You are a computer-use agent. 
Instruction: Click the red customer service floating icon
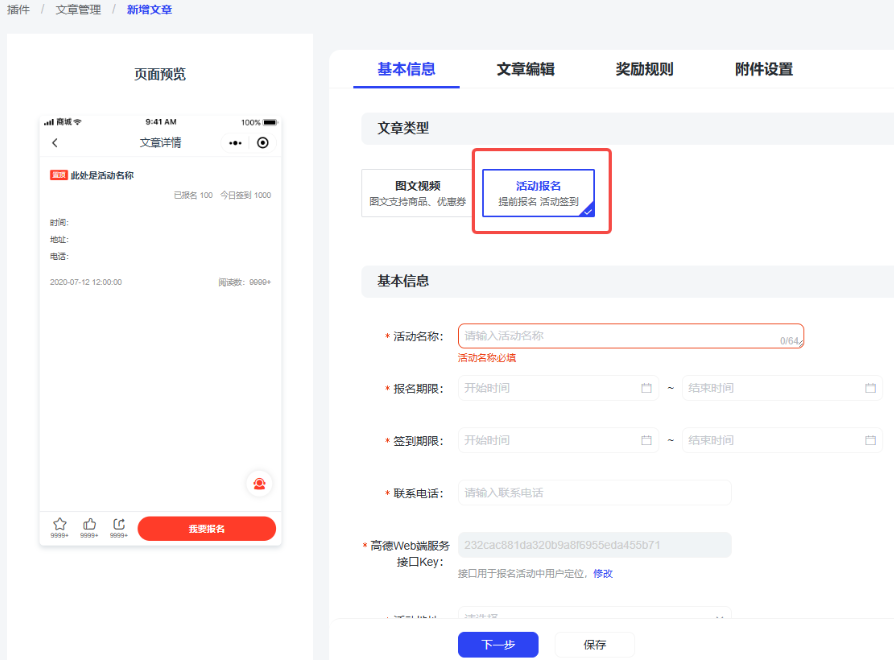pyautogui.click(x=259, y=484)
